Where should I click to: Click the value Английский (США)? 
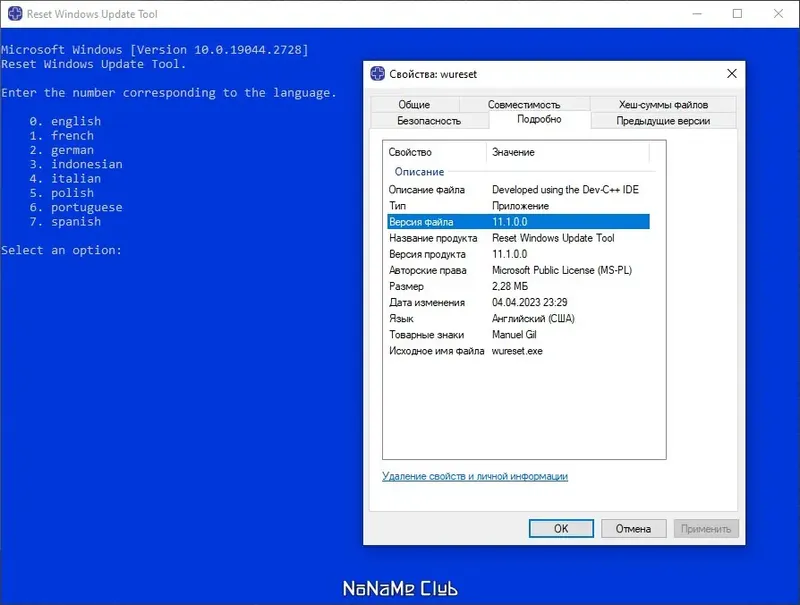point(533,319)
